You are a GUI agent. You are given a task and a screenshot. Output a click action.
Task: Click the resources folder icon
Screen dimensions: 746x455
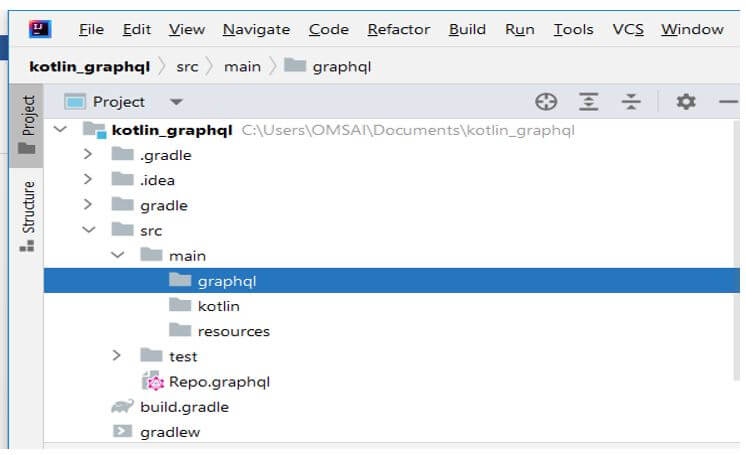click(x=180, y=330)
